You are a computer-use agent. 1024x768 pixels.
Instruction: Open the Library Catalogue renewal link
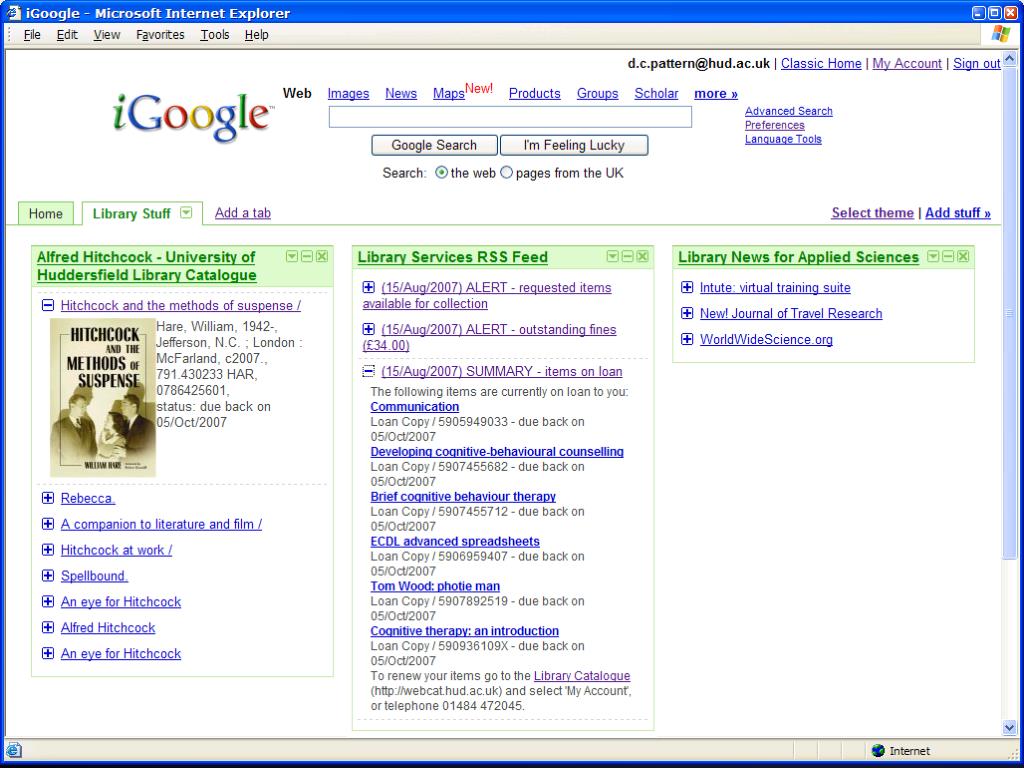[x=582, y=676]
